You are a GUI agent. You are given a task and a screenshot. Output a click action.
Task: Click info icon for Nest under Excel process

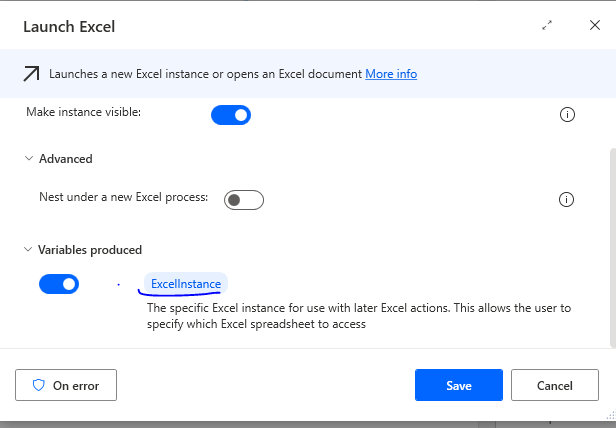point(567,200)
